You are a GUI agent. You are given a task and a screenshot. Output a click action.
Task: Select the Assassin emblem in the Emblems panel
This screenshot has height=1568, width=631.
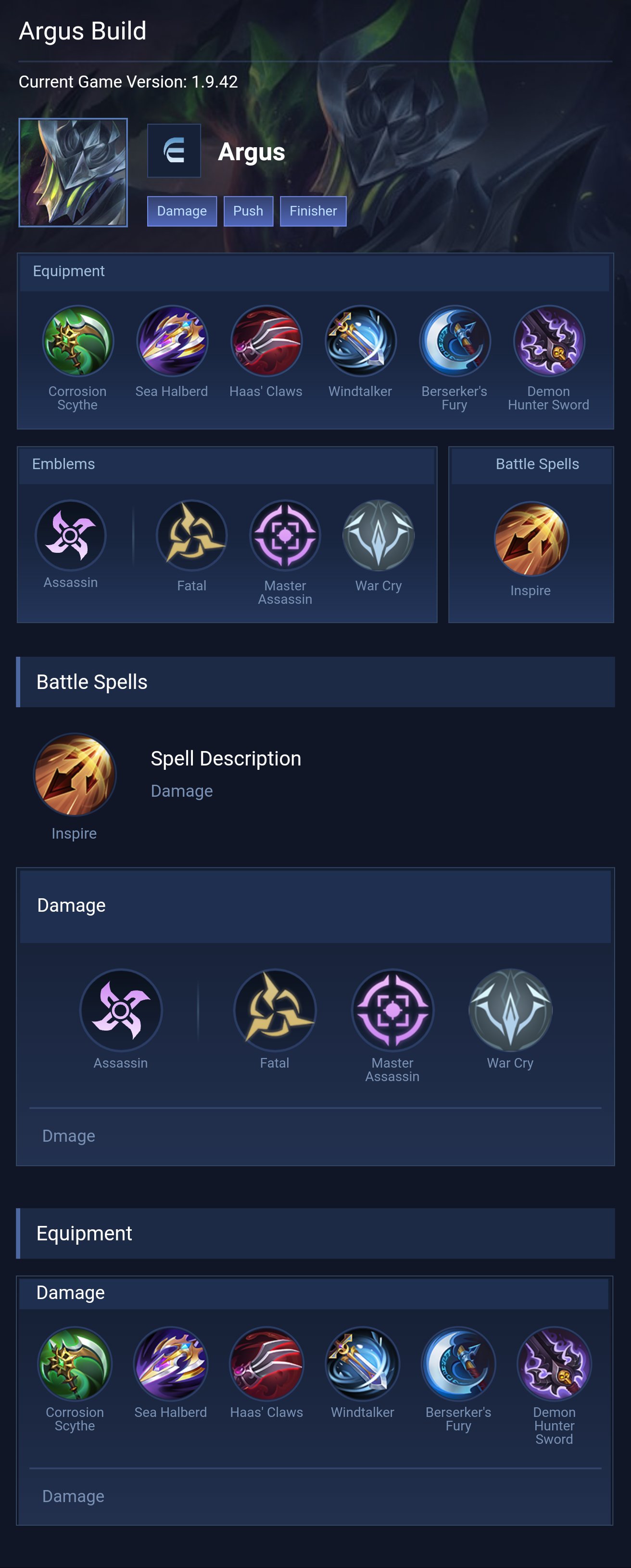[x=71, y=535]
